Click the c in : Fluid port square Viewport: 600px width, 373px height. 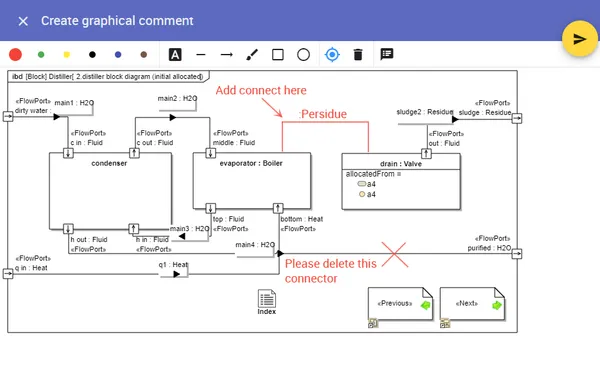tap(68, 153)
